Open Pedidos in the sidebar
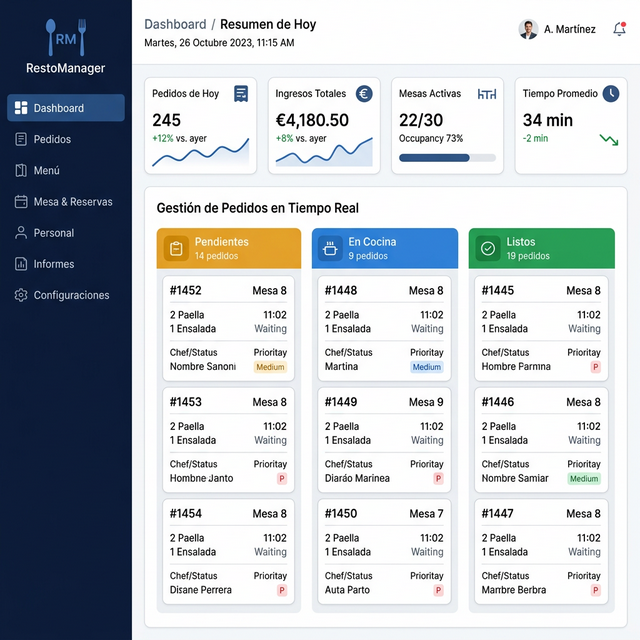 coord(52,139)
